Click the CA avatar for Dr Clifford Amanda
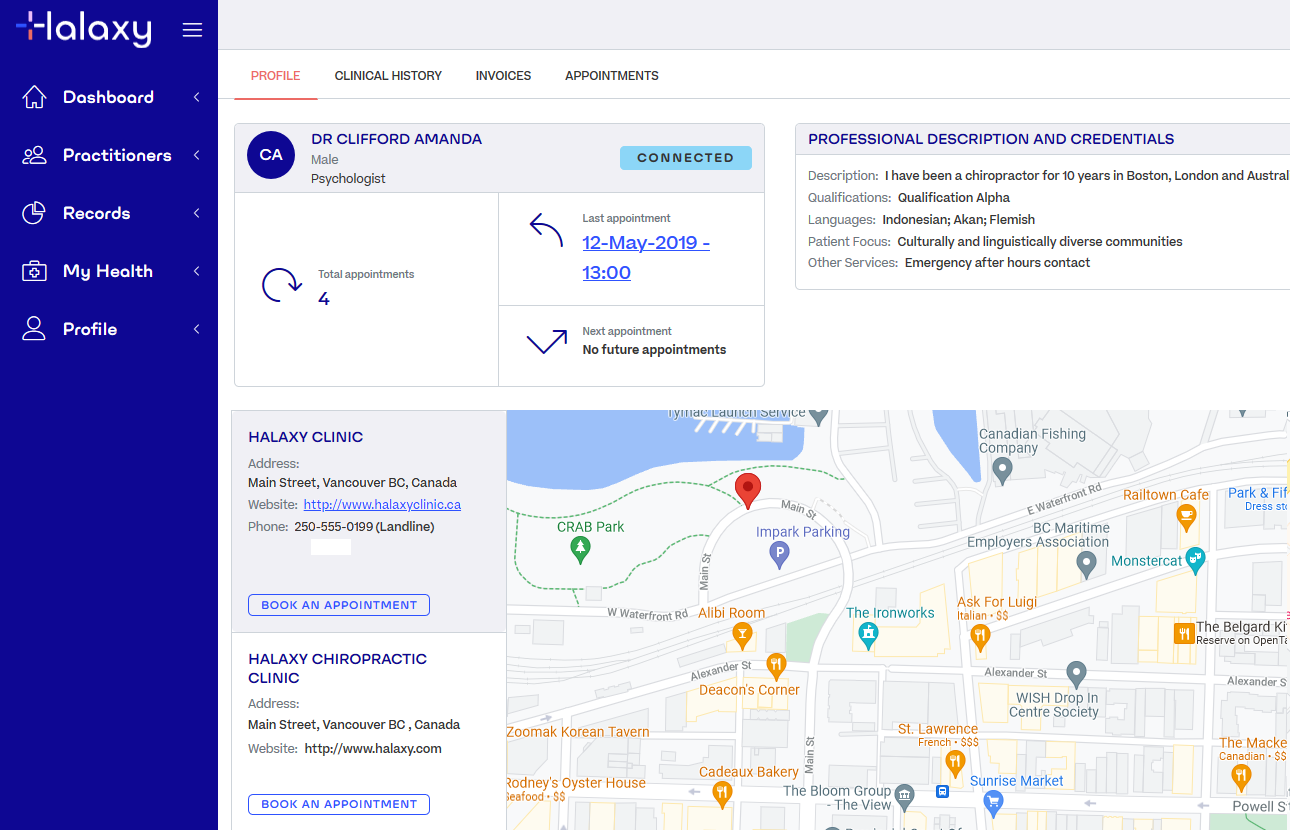 (x=270, y=156)
